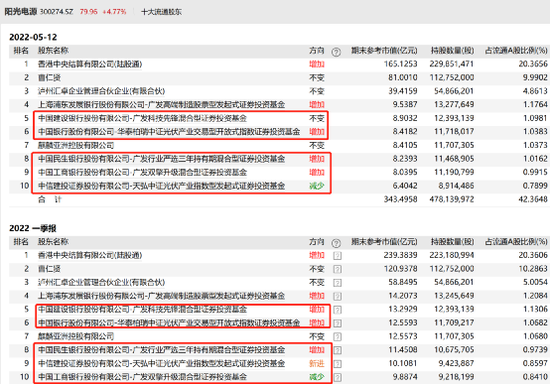Click the 排名 column header in the 2022-05-12 table
The width and height of the screenshot is (550, 384).
(21, 50)
